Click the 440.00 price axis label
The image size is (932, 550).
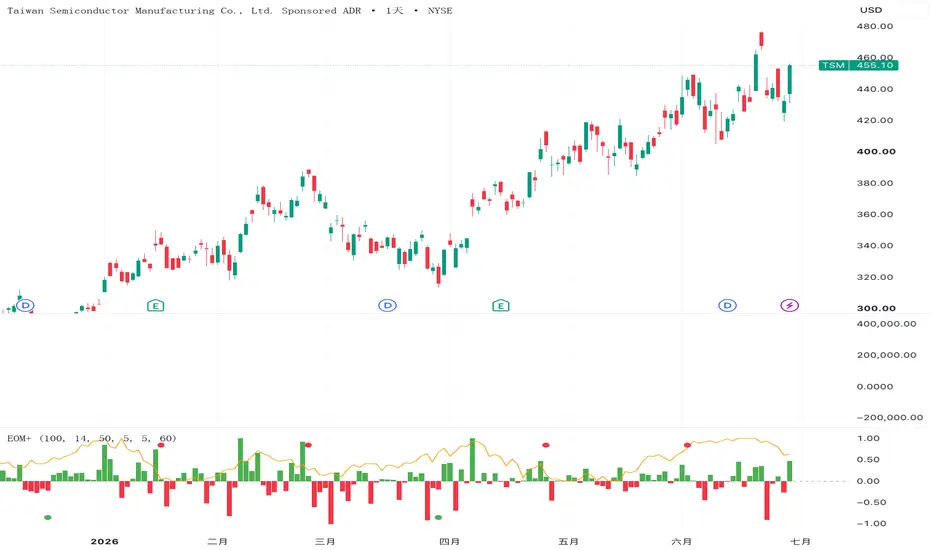(875, 89)
